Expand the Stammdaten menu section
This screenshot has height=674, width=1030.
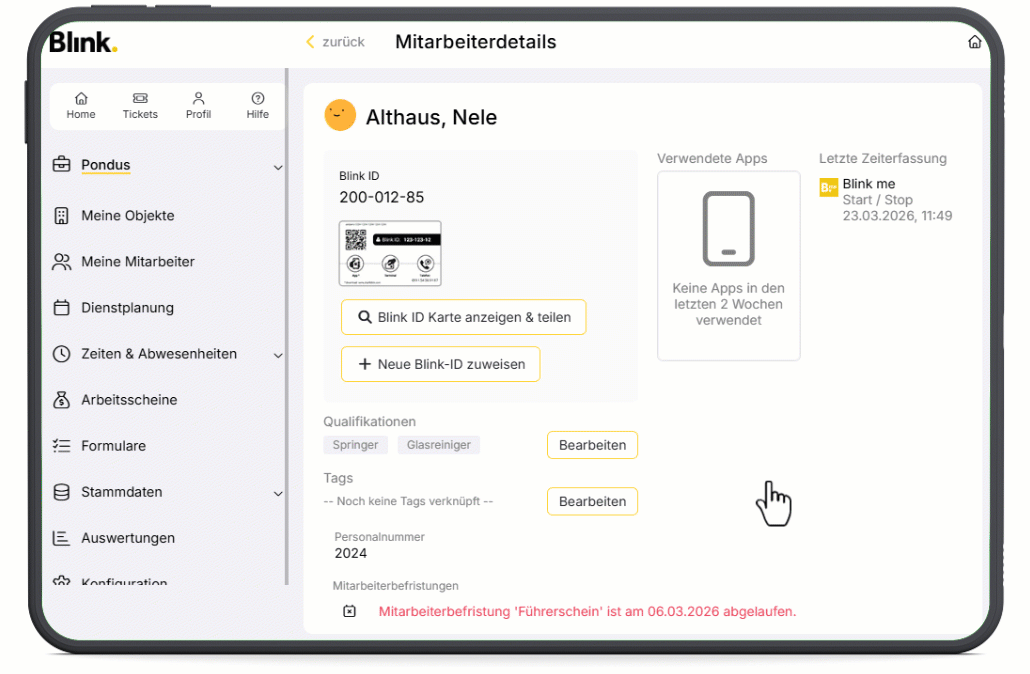click(x=278, y=493)
